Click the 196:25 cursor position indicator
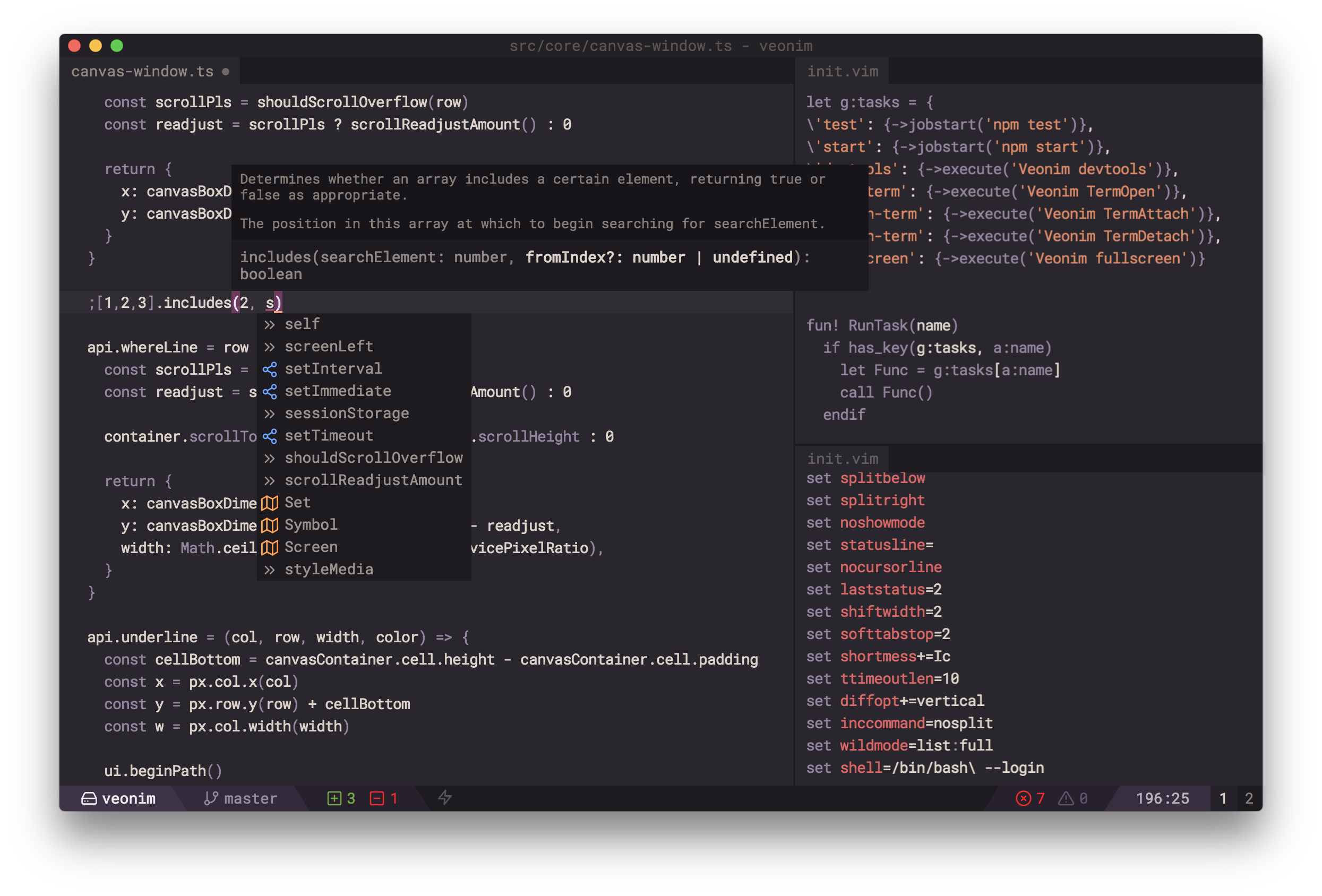This screenshot has width=1322, height=896. 1162,799
